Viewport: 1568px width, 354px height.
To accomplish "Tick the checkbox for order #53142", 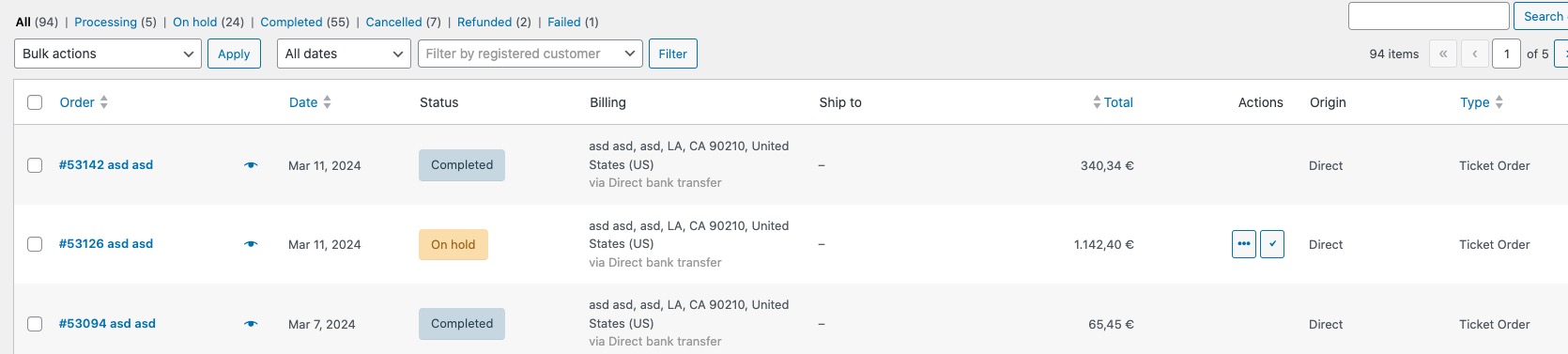I will [35, 165].
